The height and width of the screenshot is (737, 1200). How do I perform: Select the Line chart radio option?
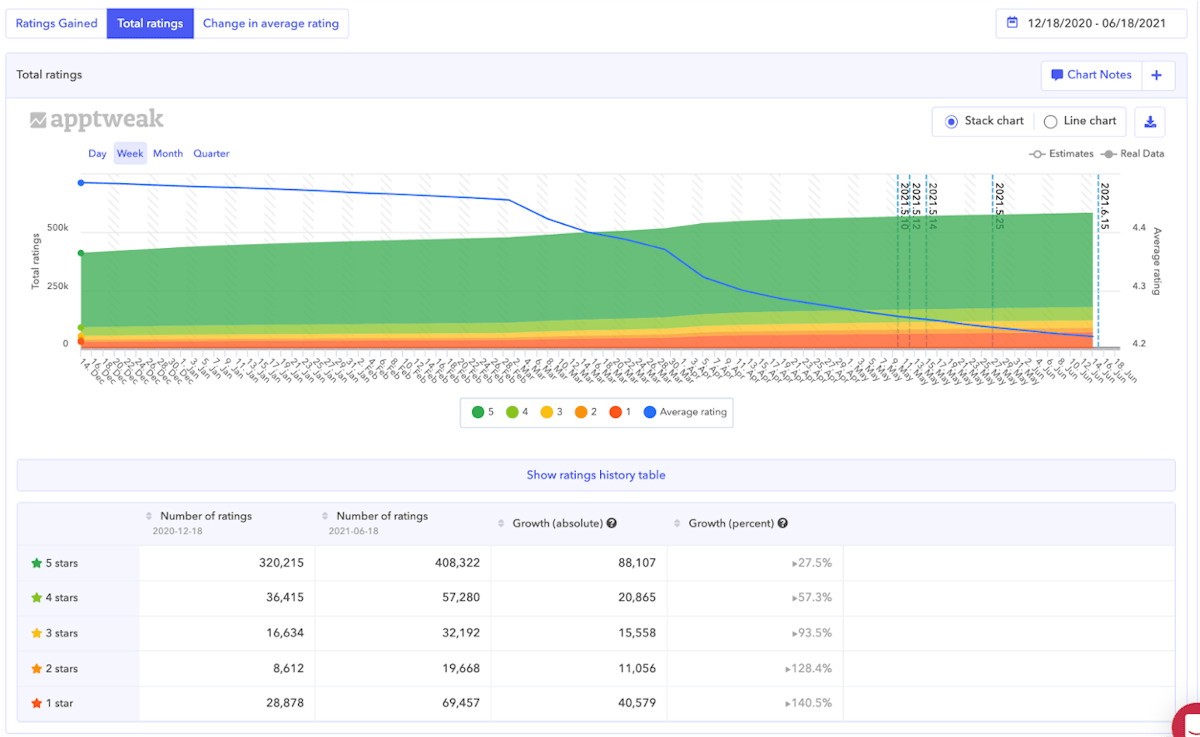[x=1050, y=121]
